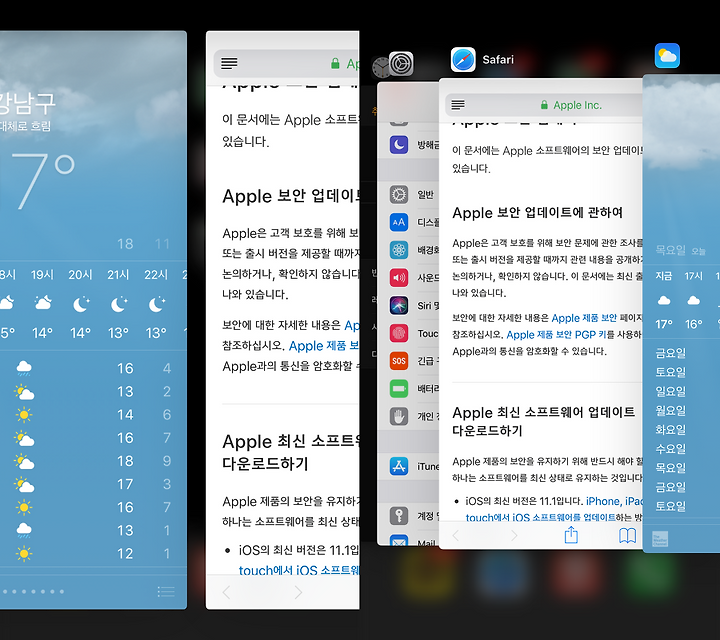The image size is (720, 640).
Task: Tap the Clock app icon in switcher
Action: pos(381,67)
